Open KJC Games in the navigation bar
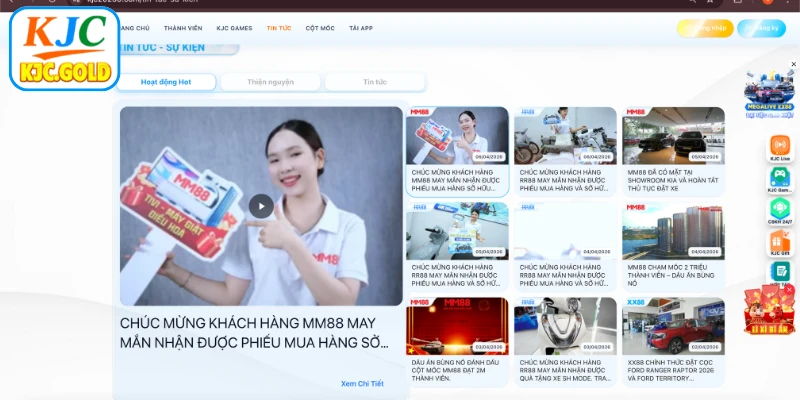The image size is (800, 400). click(234, 28)
